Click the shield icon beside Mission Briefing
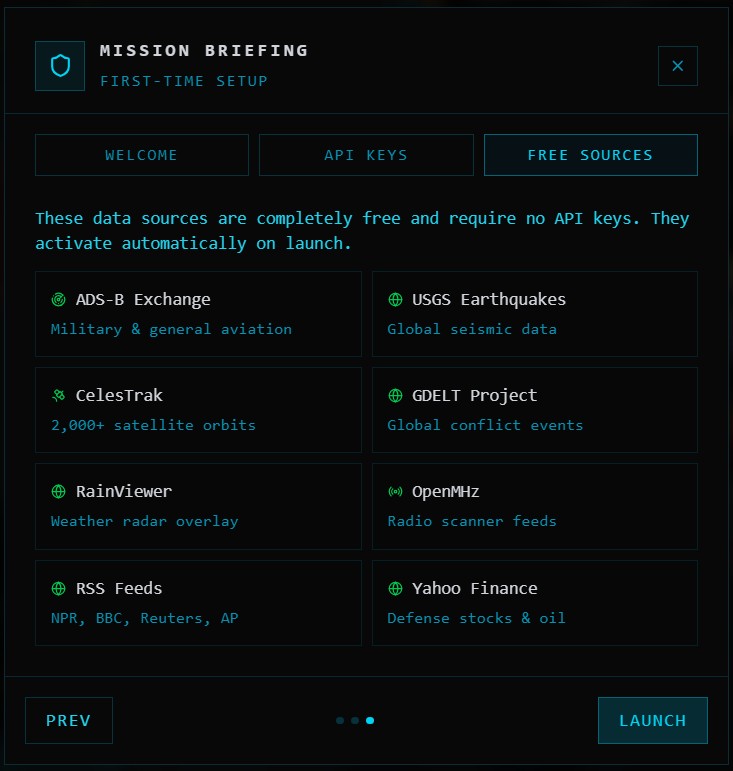This screenshot has width=733, height=771. (60, 66)
